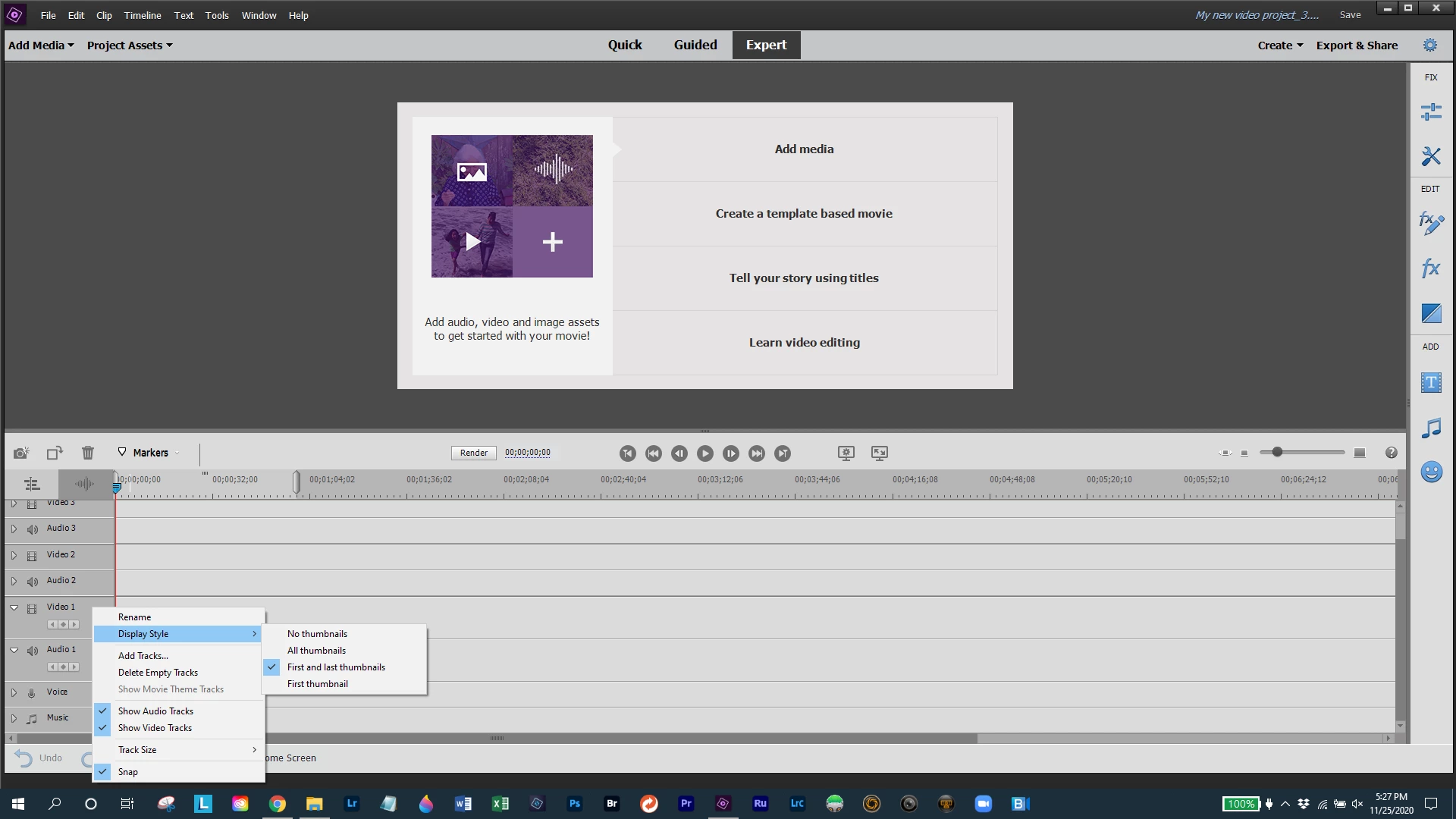Open the Titles and Text panel icon
This screenshot has height=819, width=1456.
pyautogui.click(x=1430, y=382)
